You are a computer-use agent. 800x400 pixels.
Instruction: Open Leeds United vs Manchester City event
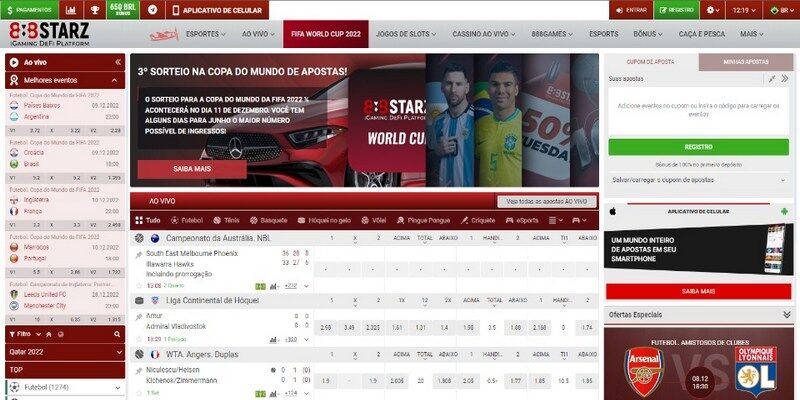click(x=64, y=300)
